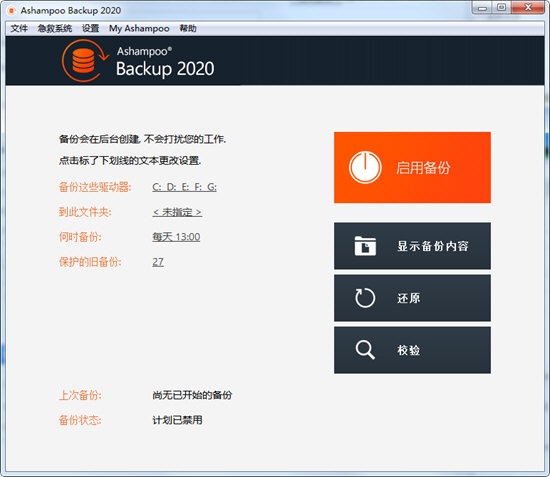550x477 pixels.
Task: Minimize the Ashampoo Backup window
Action: coord(483,8)
